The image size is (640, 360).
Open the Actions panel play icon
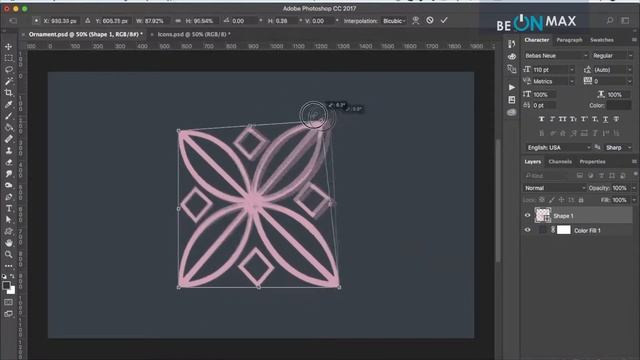pyautogui.click(x=512, y=87)
